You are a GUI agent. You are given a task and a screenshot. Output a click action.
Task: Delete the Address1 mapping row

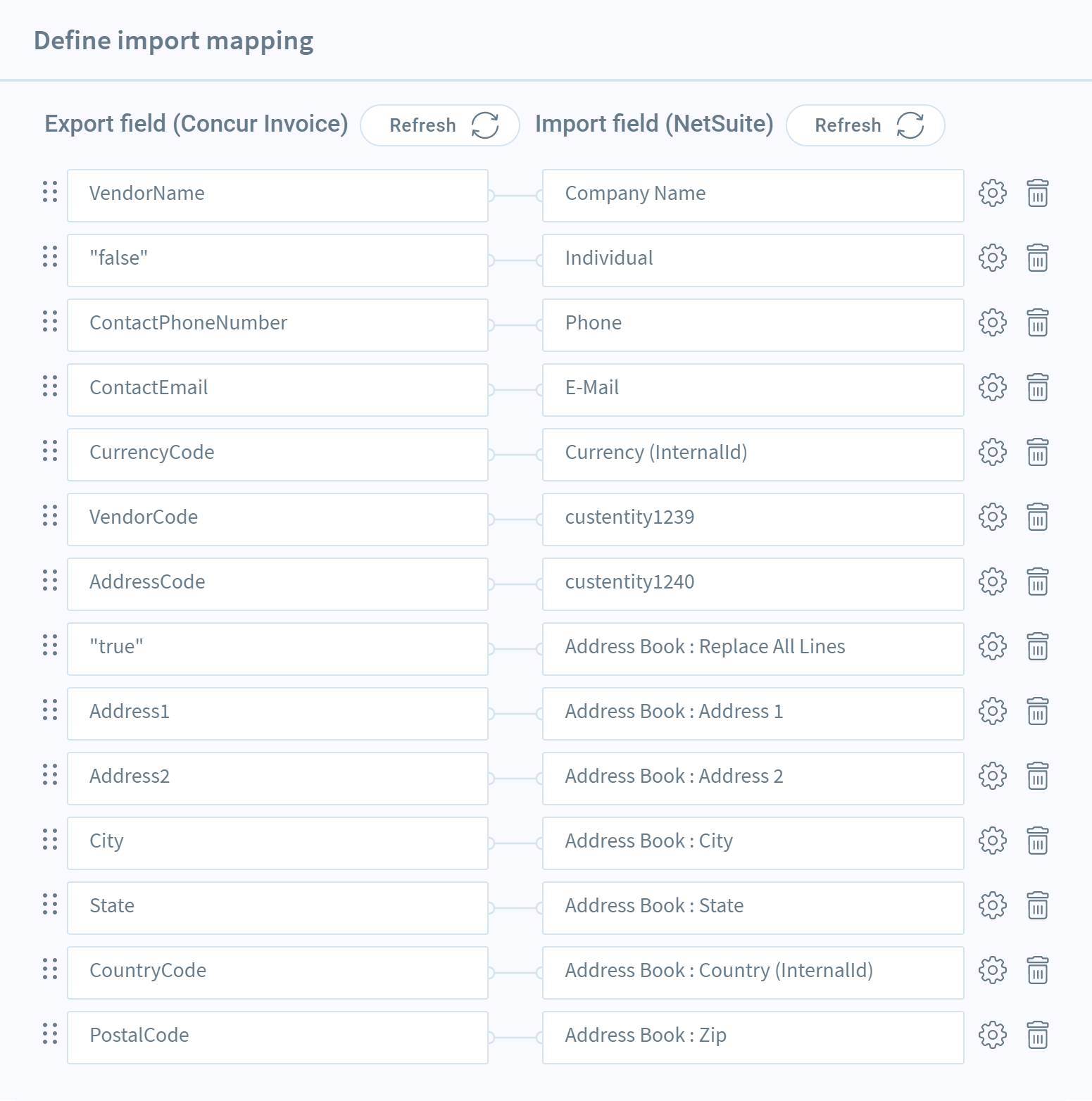pos(1038,711)
